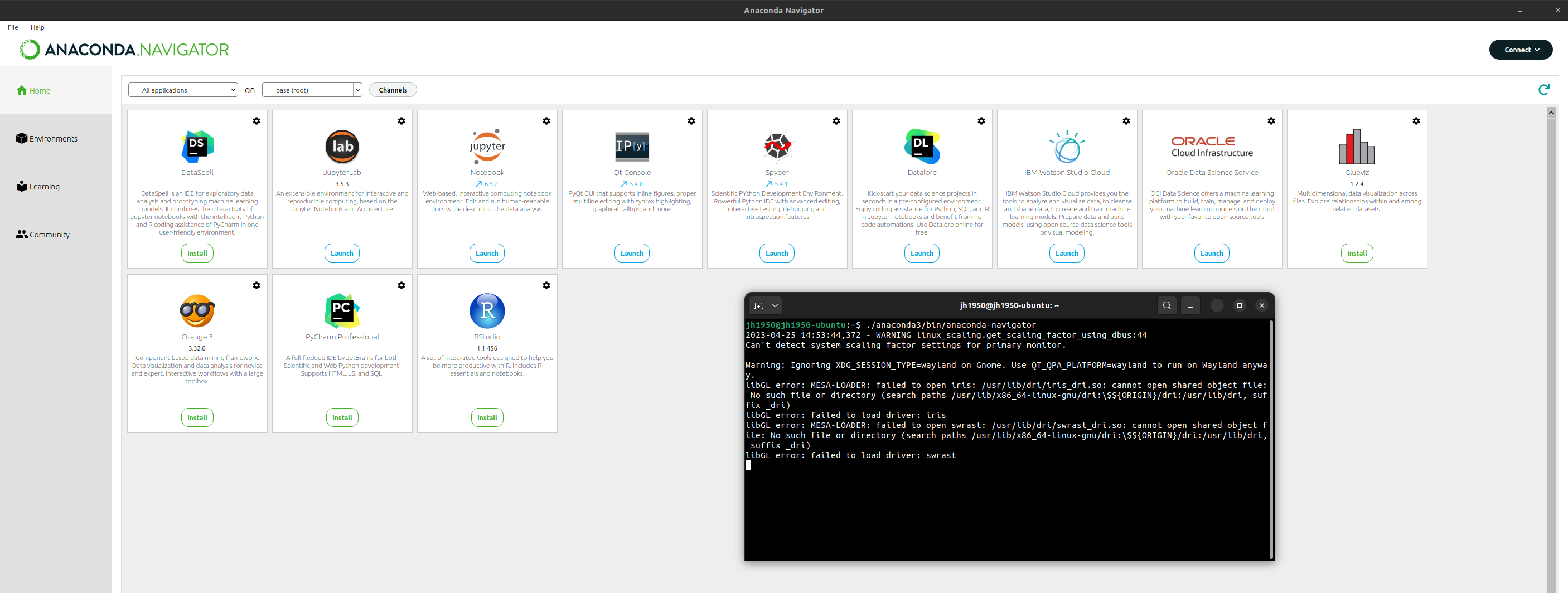This screenshot has height=593, width=1568.
Task: Install DataSpell
Action: pyautogui.click(x=197, y=253)
